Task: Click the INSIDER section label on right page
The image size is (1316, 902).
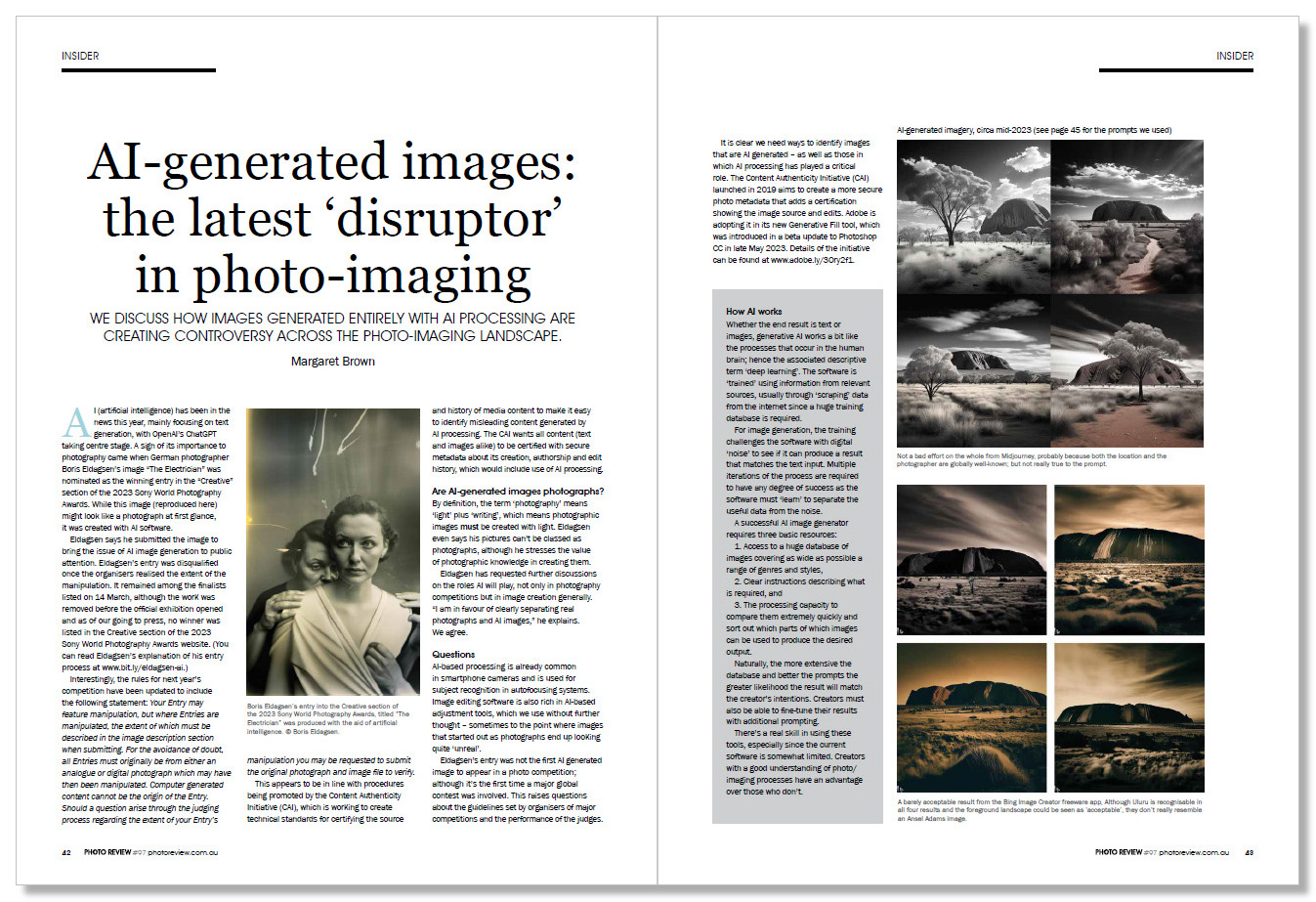Action: click(x=1235, y=56)
